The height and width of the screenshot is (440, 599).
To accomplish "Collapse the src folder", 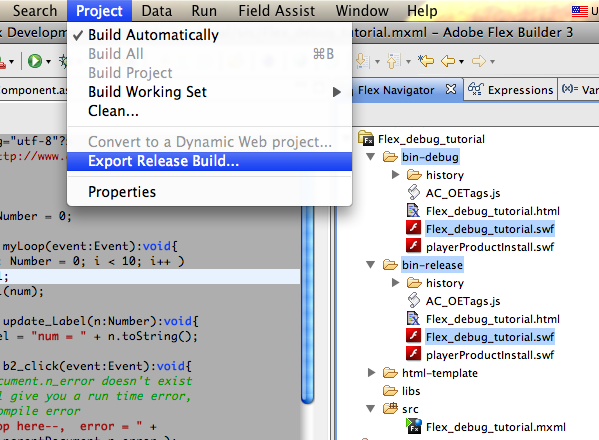I will coord(370,409).
